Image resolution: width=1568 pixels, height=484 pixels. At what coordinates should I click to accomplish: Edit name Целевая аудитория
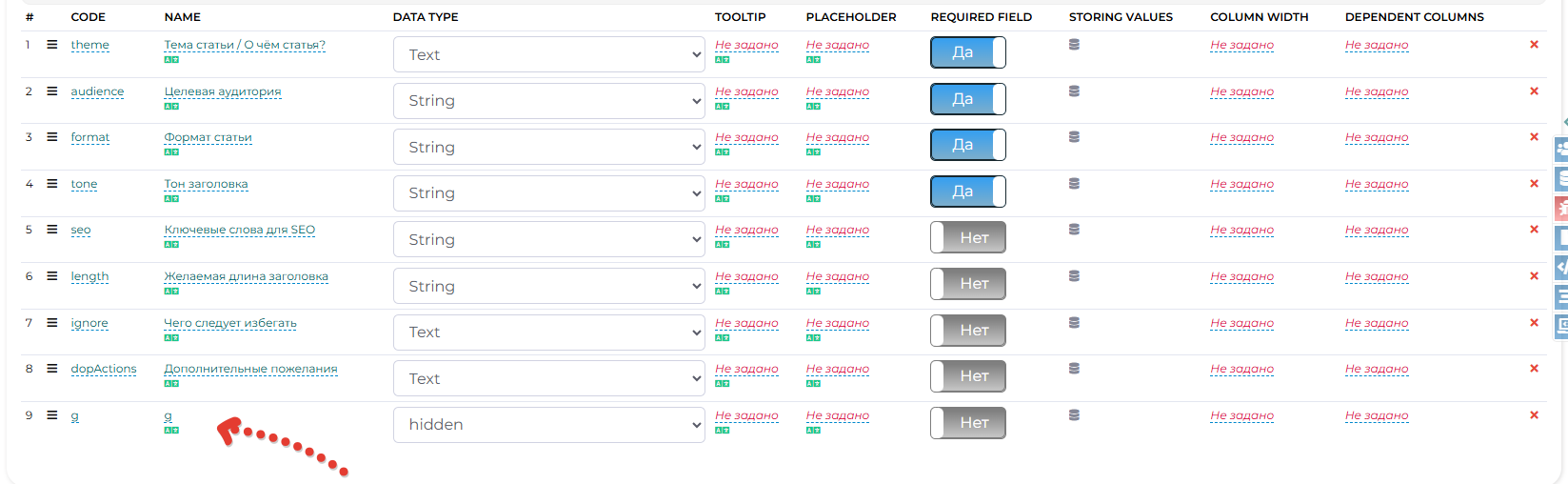[x=222, y=91]
